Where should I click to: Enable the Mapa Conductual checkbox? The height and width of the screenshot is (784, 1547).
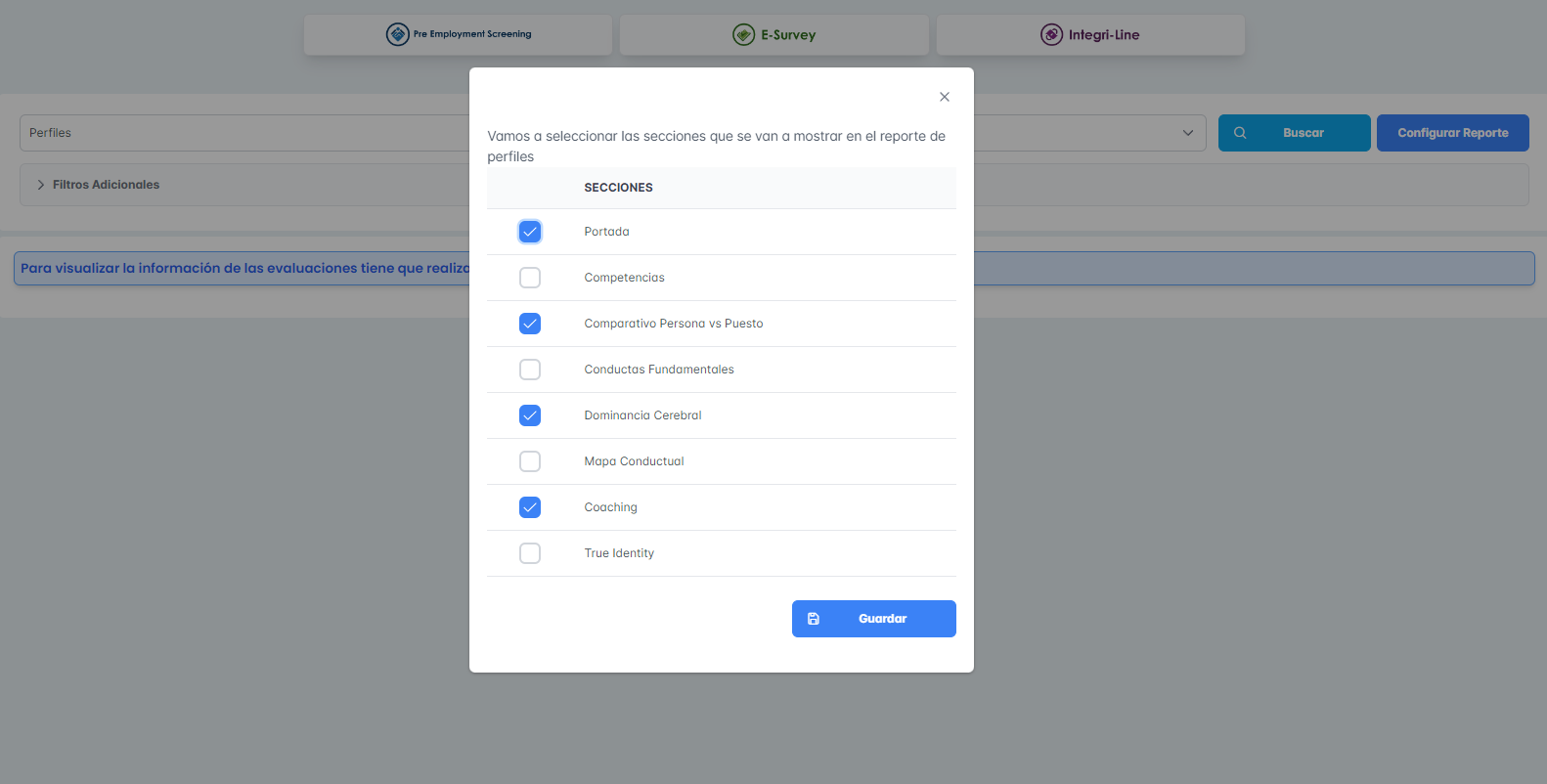coord(530,461)
